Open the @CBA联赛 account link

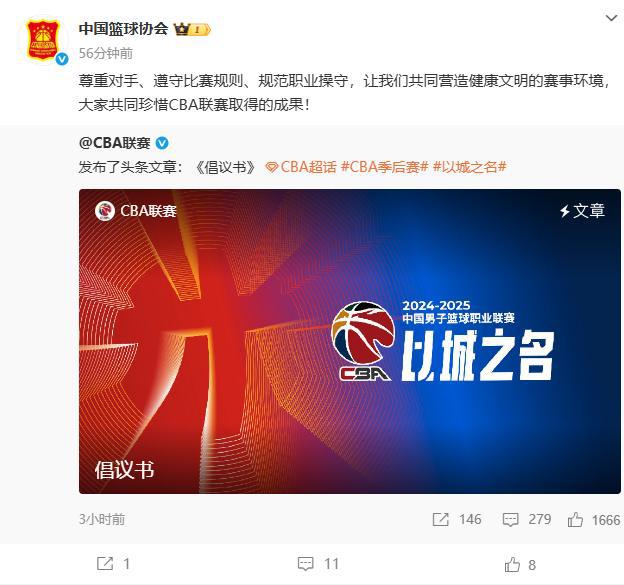tap(115, 143)
